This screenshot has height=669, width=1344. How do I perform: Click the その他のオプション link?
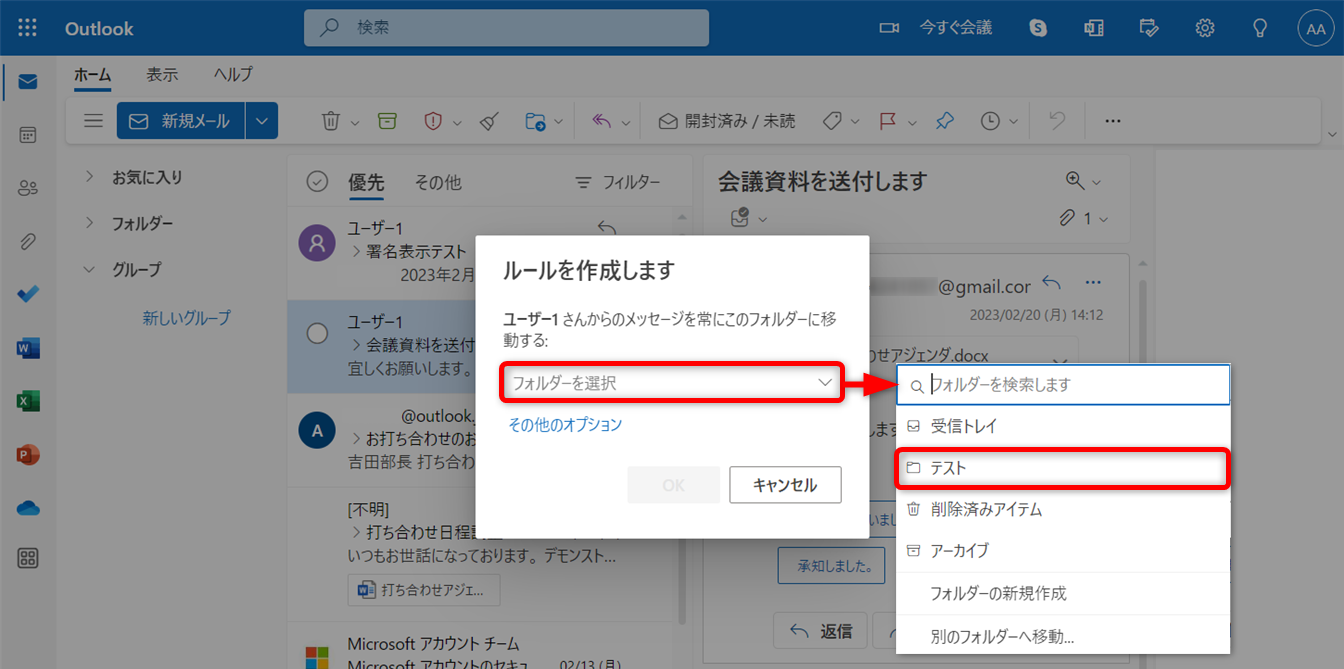[x=565, y=425]
